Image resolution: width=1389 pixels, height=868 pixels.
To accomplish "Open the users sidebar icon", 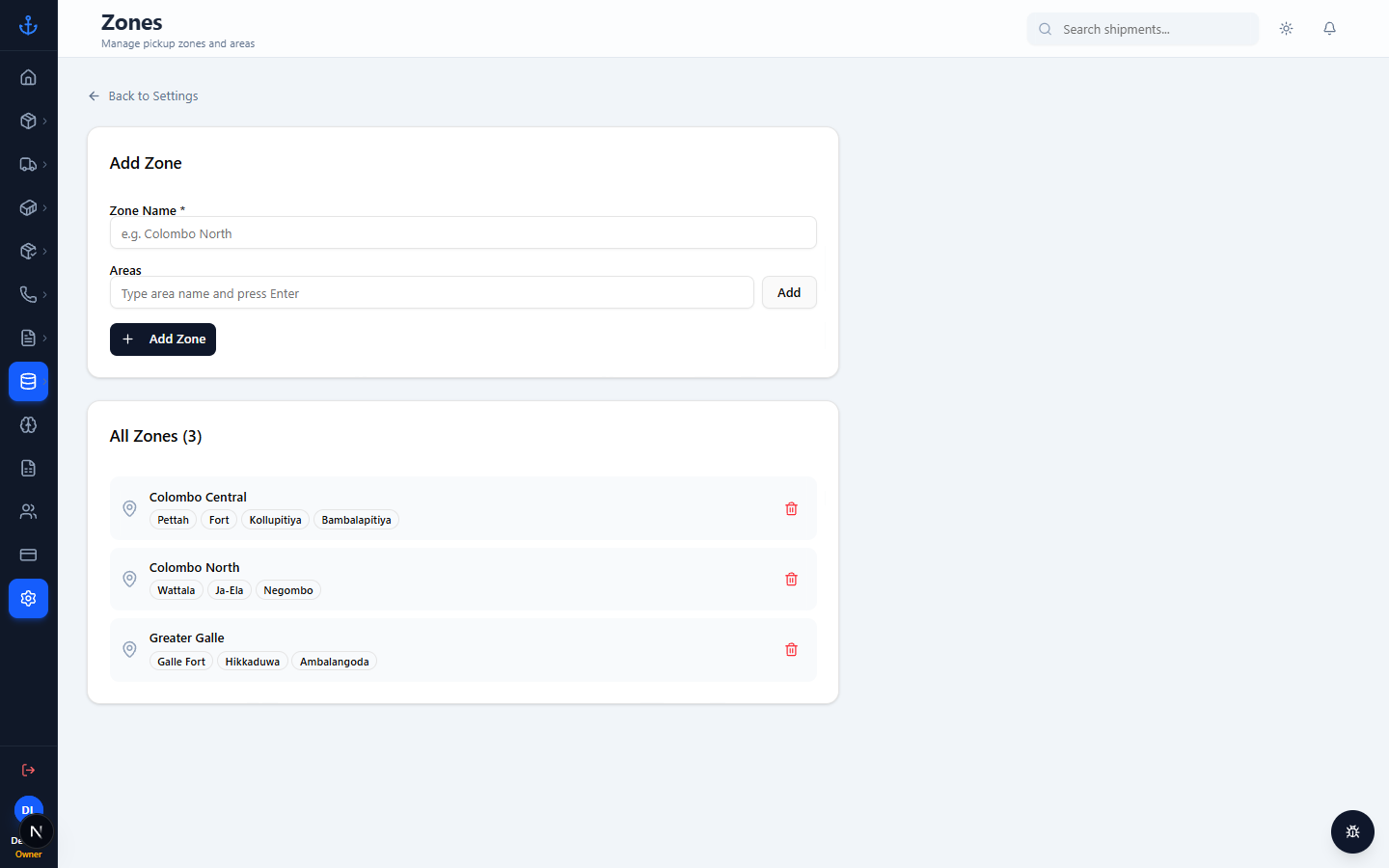I will pyautogui.click(x=28, y=511).
